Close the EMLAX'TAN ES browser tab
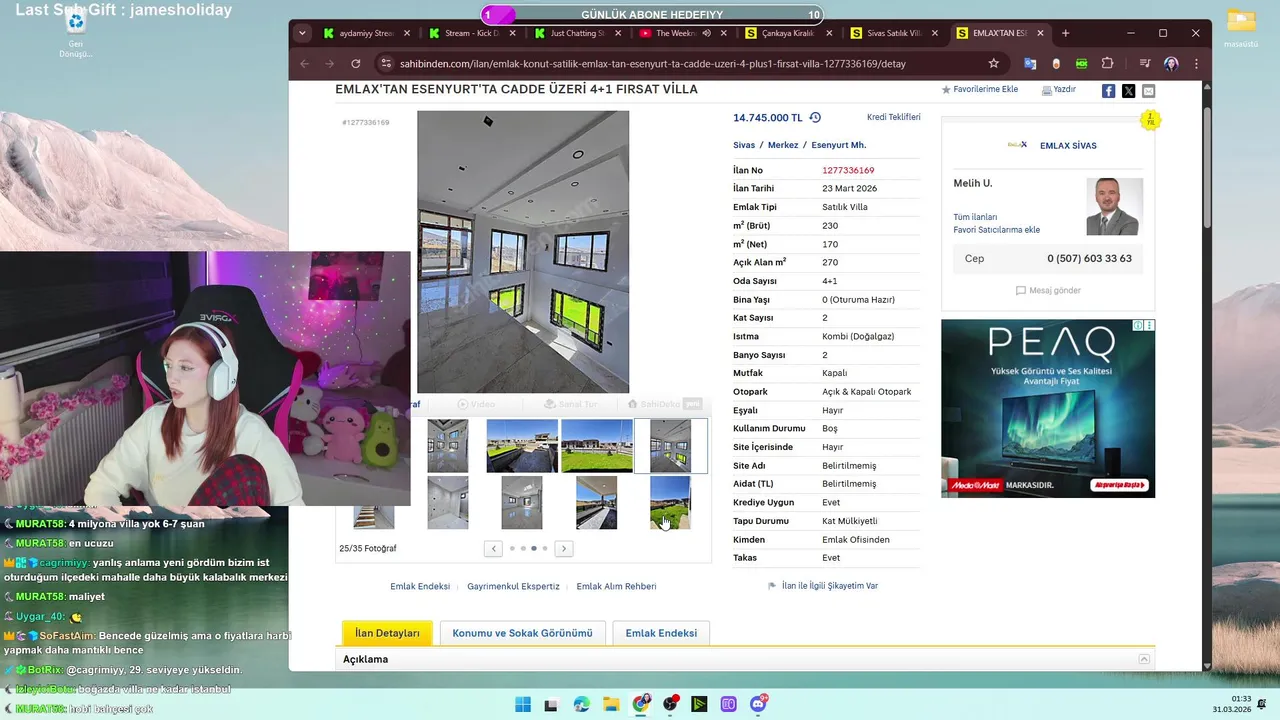 [1040, 33]
